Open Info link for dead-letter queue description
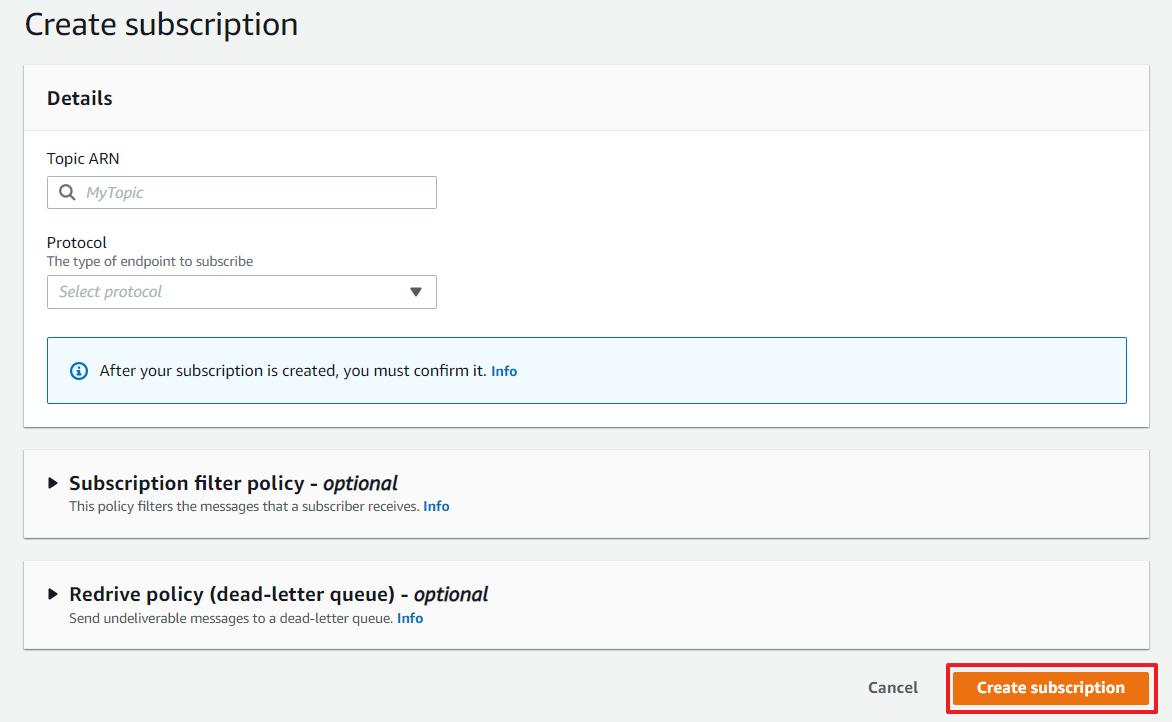 coord(410,618)
